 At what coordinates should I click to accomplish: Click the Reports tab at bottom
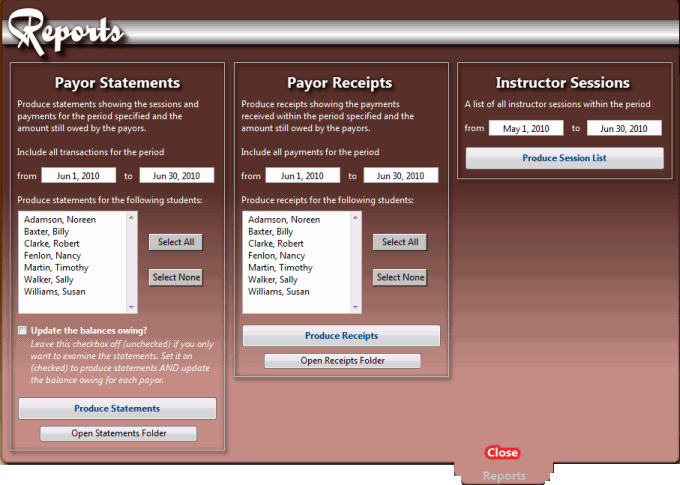[x=504, y=476]
